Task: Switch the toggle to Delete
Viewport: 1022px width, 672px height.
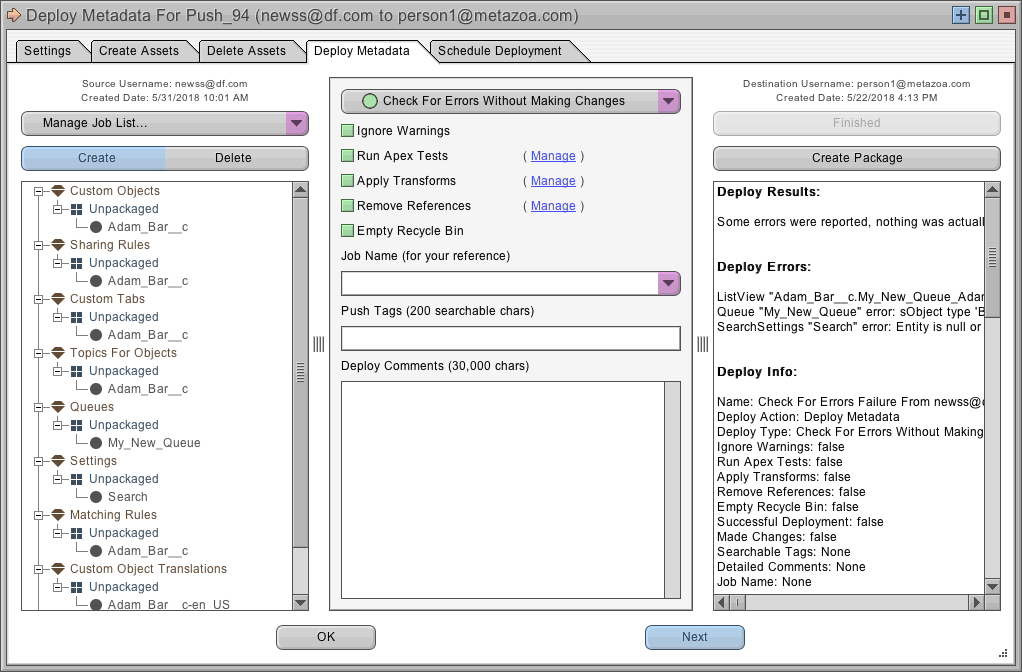Action: [x=236, y=158]
